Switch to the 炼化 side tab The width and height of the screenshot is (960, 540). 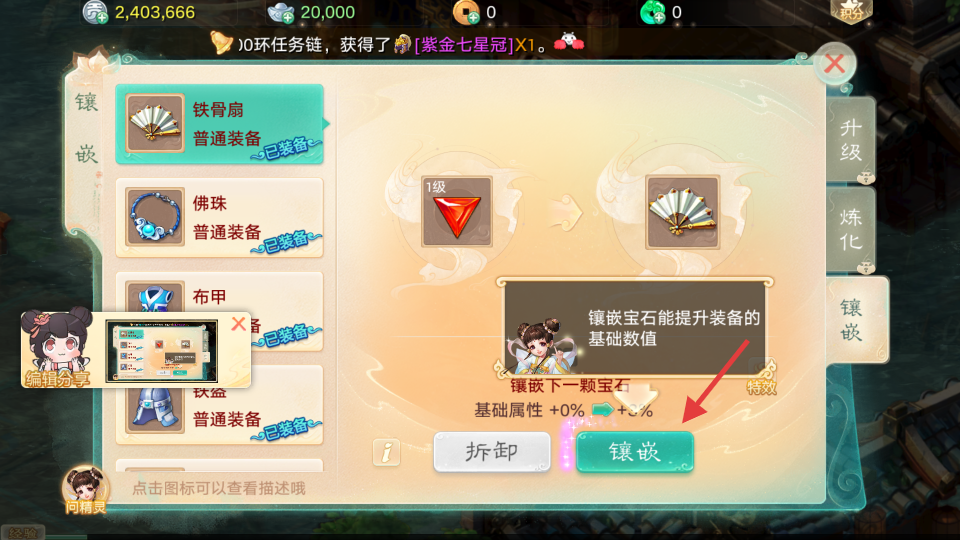851,230
